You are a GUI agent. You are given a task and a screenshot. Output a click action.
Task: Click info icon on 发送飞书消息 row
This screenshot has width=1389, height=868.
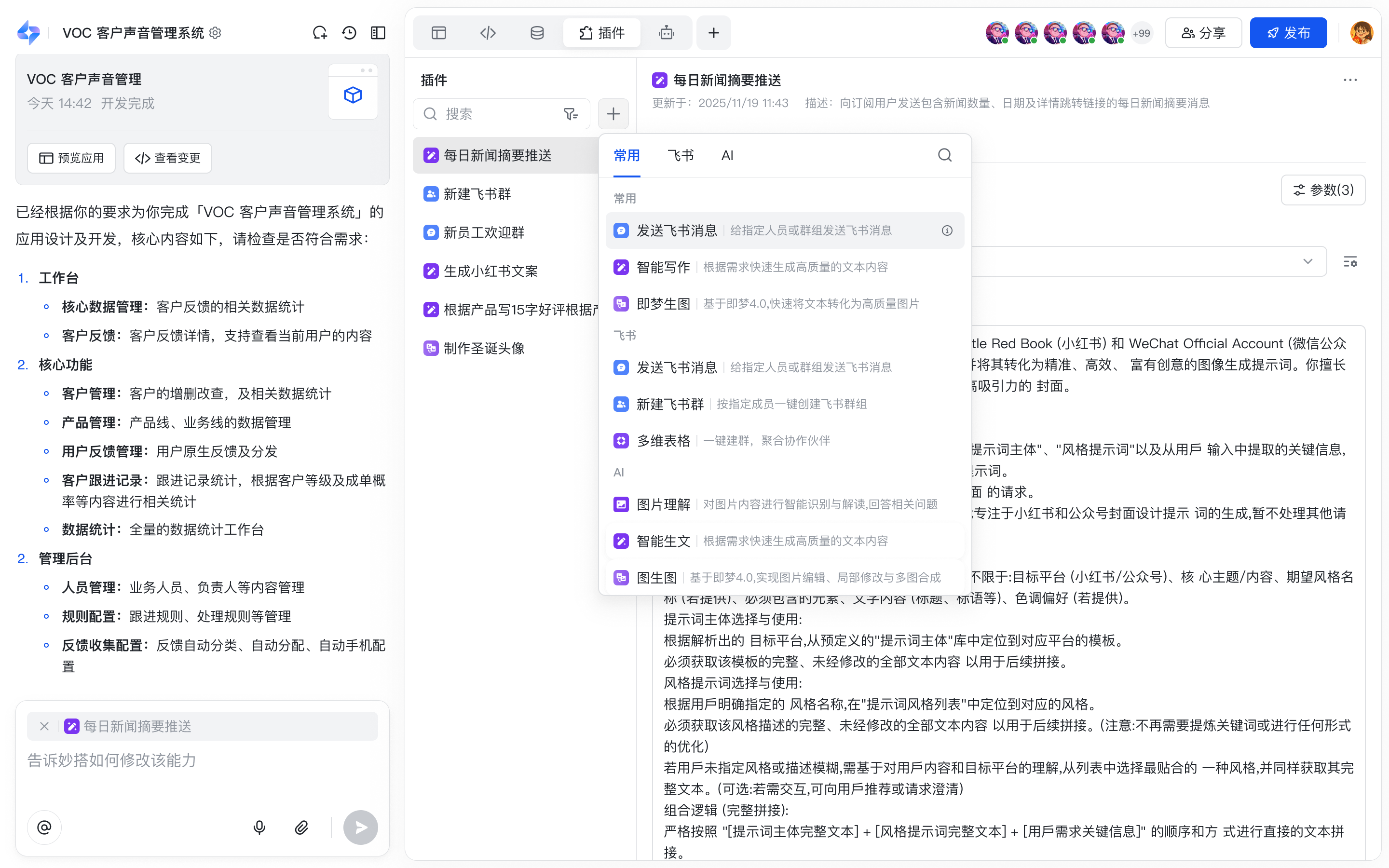[x=947, y=230]
